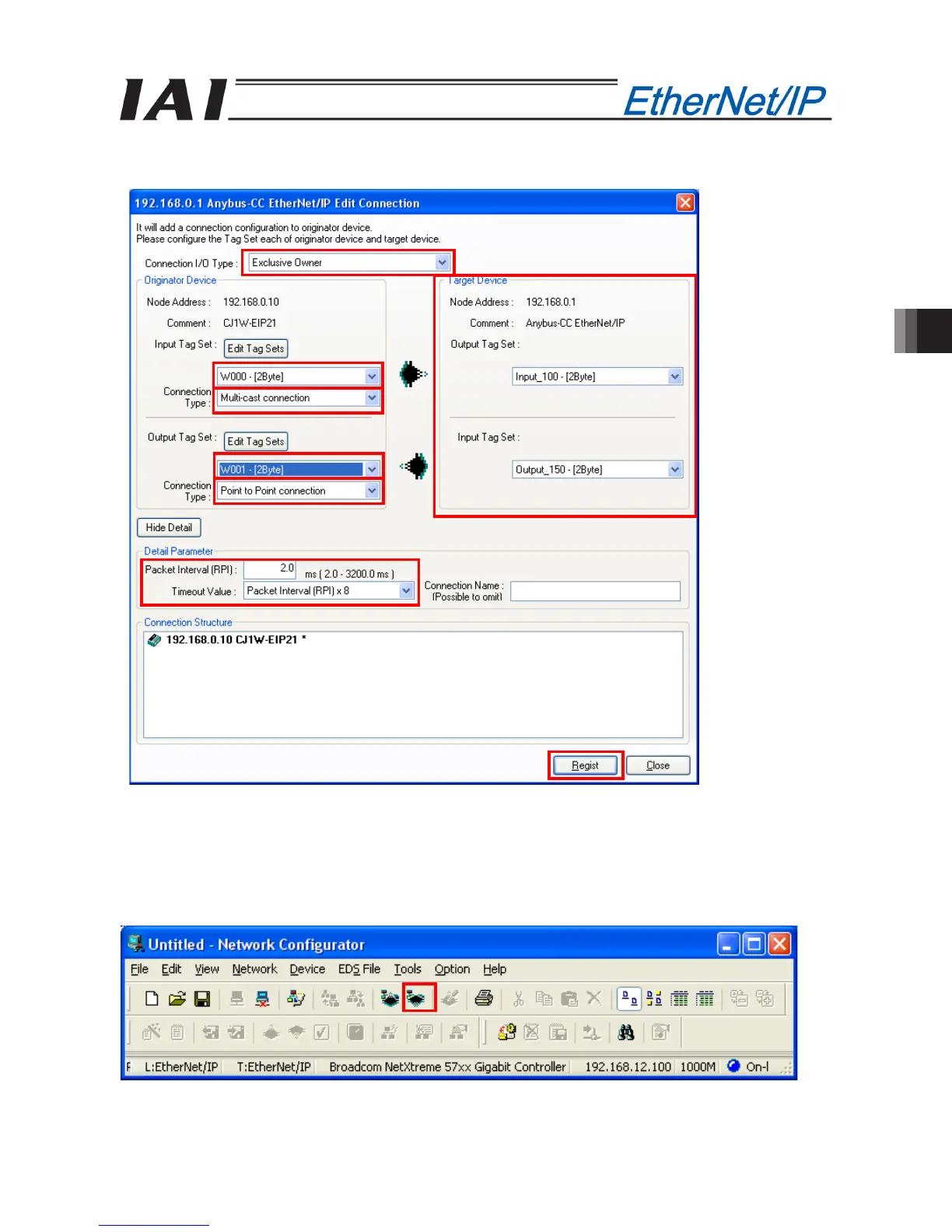Click the L:EtherNet/IP status bar entry
The width and height of the screenshot is (952, 1232).
tap(181, 1067)
